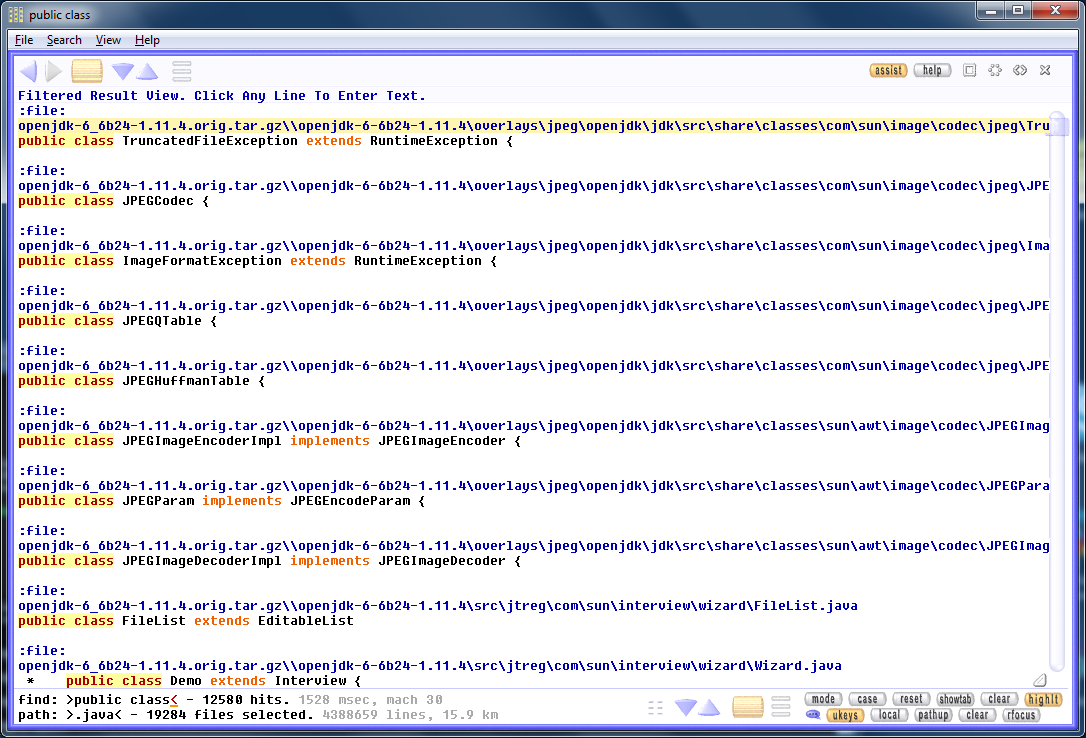Open the Search menu
The image size is (1086, 738).
(x=64, y=40)
